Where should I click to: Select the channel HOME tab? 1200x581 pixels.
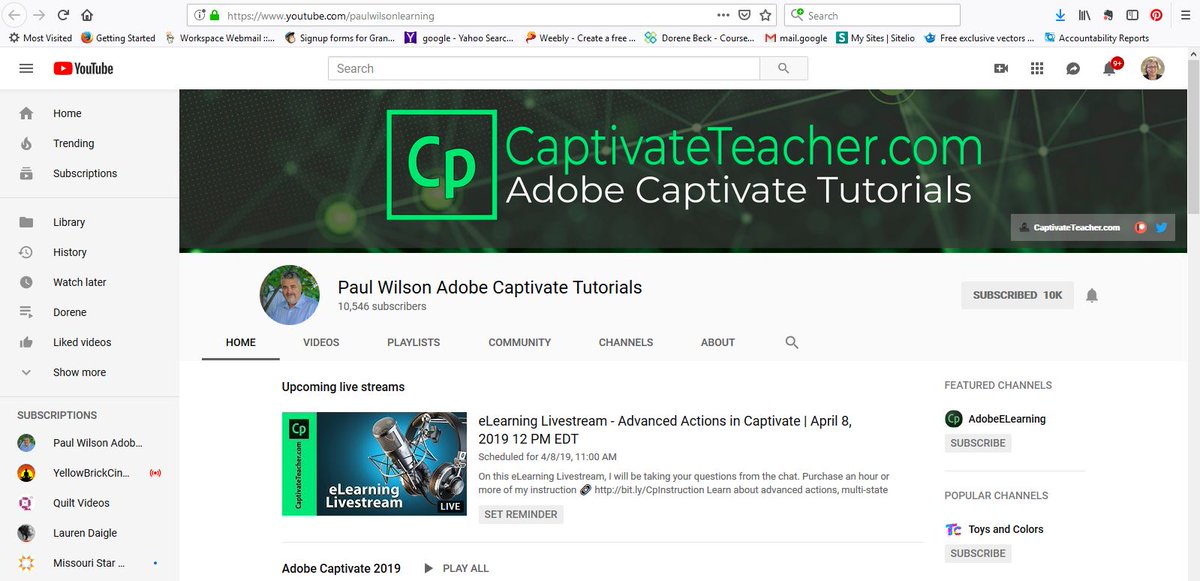click(240, 342)
